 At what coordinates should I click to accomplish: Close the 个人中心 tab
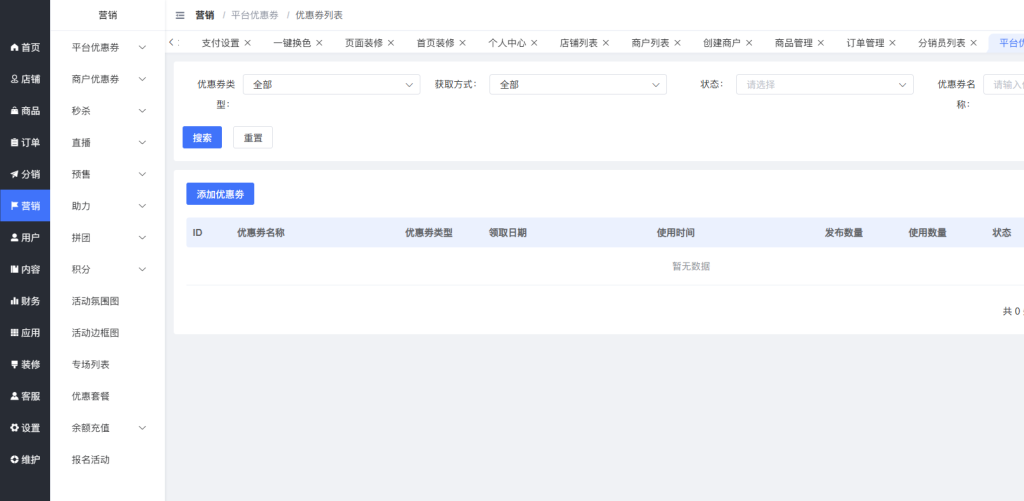coord(534,42)
